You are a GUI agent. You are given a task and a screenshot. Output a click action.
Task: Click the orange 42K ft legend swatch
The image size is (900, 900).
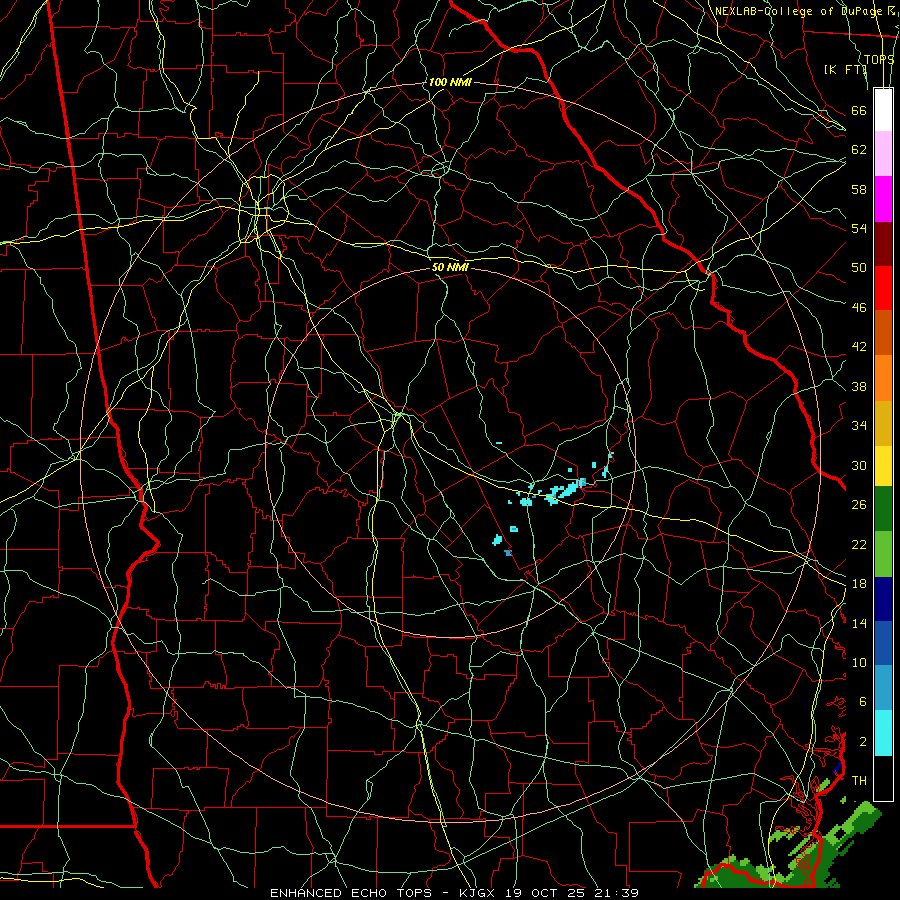(883, 377)
